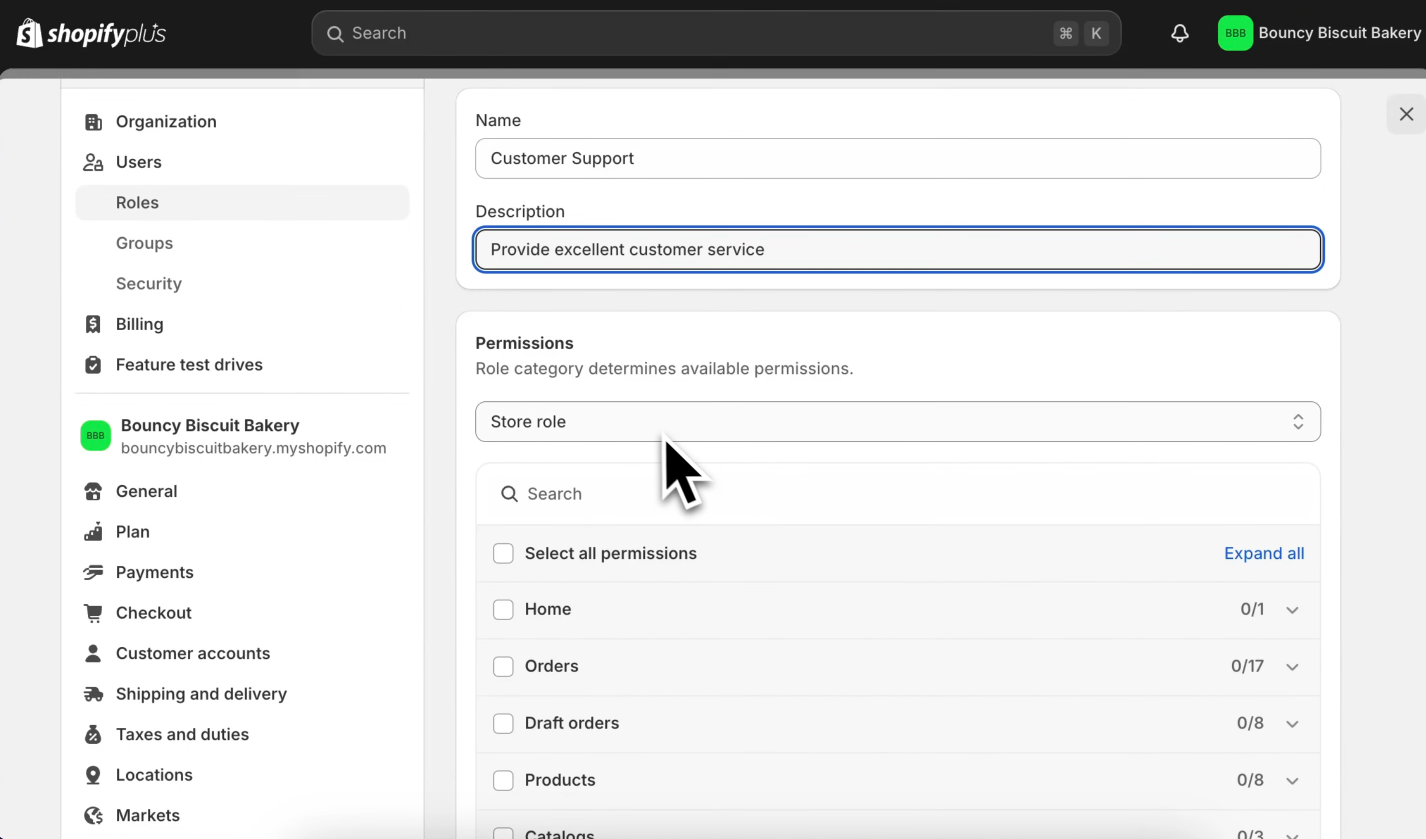The image size is (1426, 839).
Task: Close the settings panel with X
Action: click(1406, 114)
